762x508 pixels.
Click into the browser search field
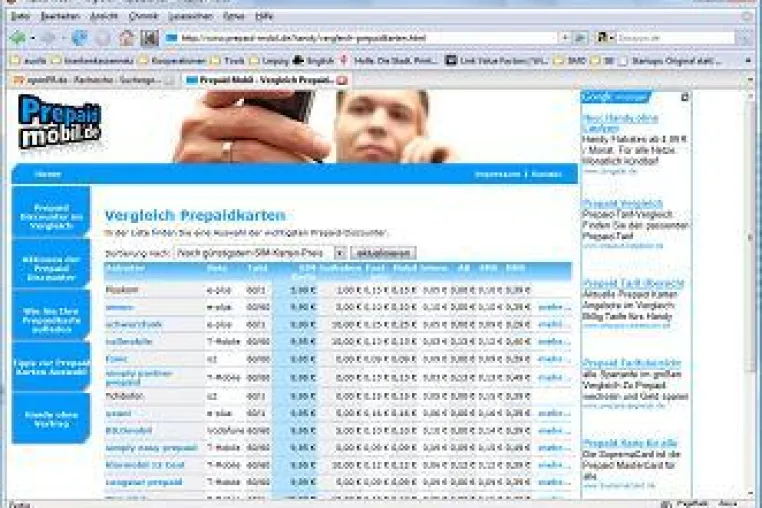click(675, 37)
